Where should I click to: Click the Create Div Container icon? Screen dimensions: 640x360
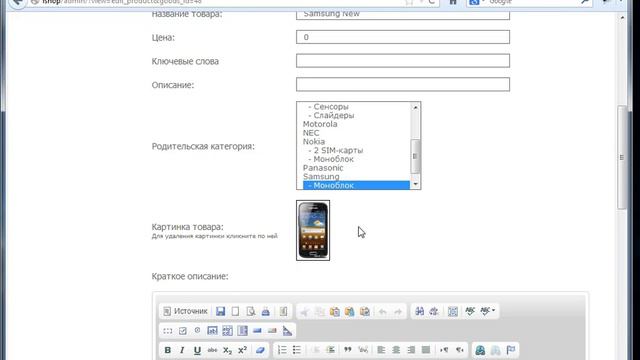click(363, 350)
